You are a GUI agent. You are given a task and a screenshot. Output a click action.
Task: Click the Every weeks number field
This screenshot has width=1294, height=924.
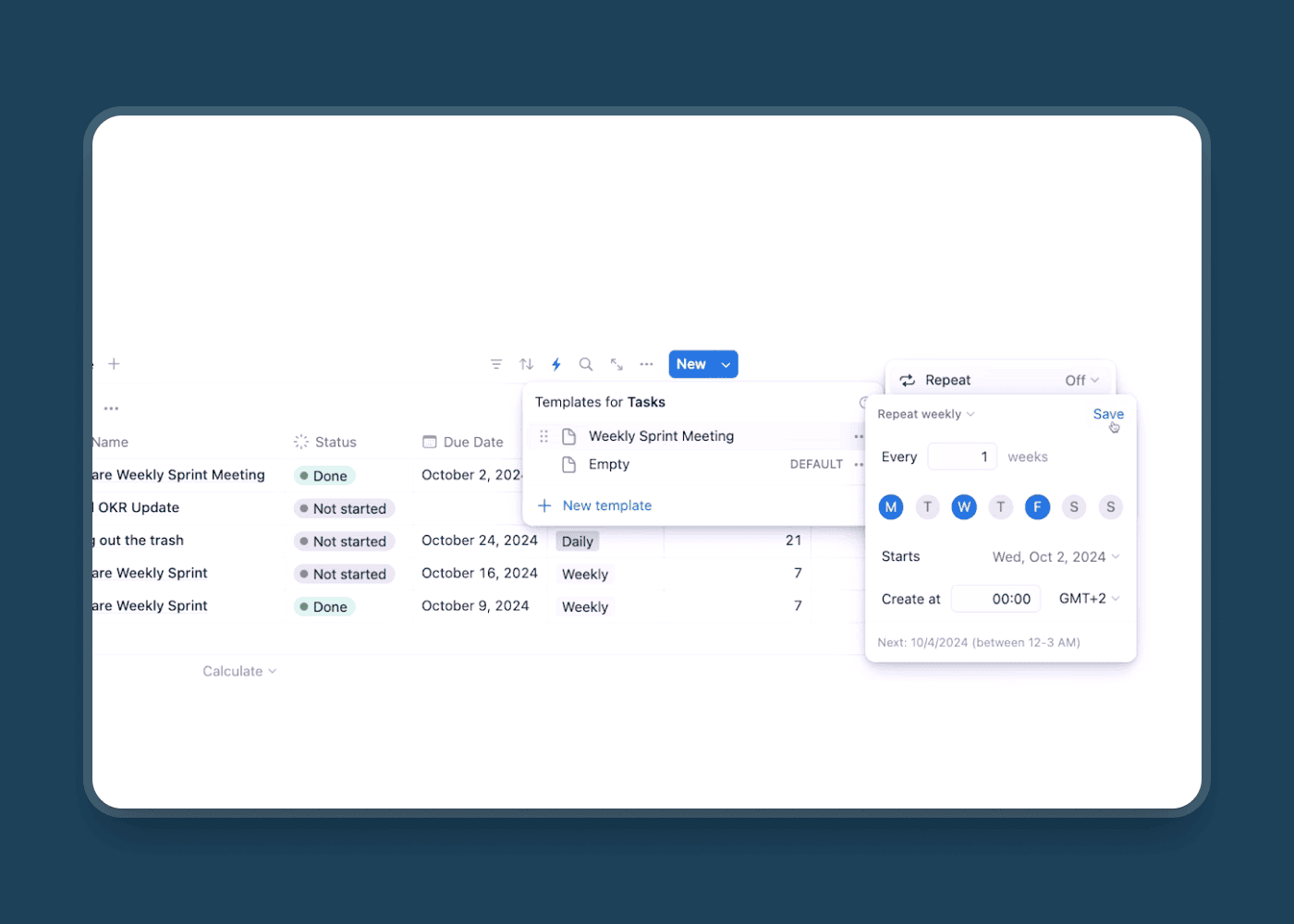point(961,456)
